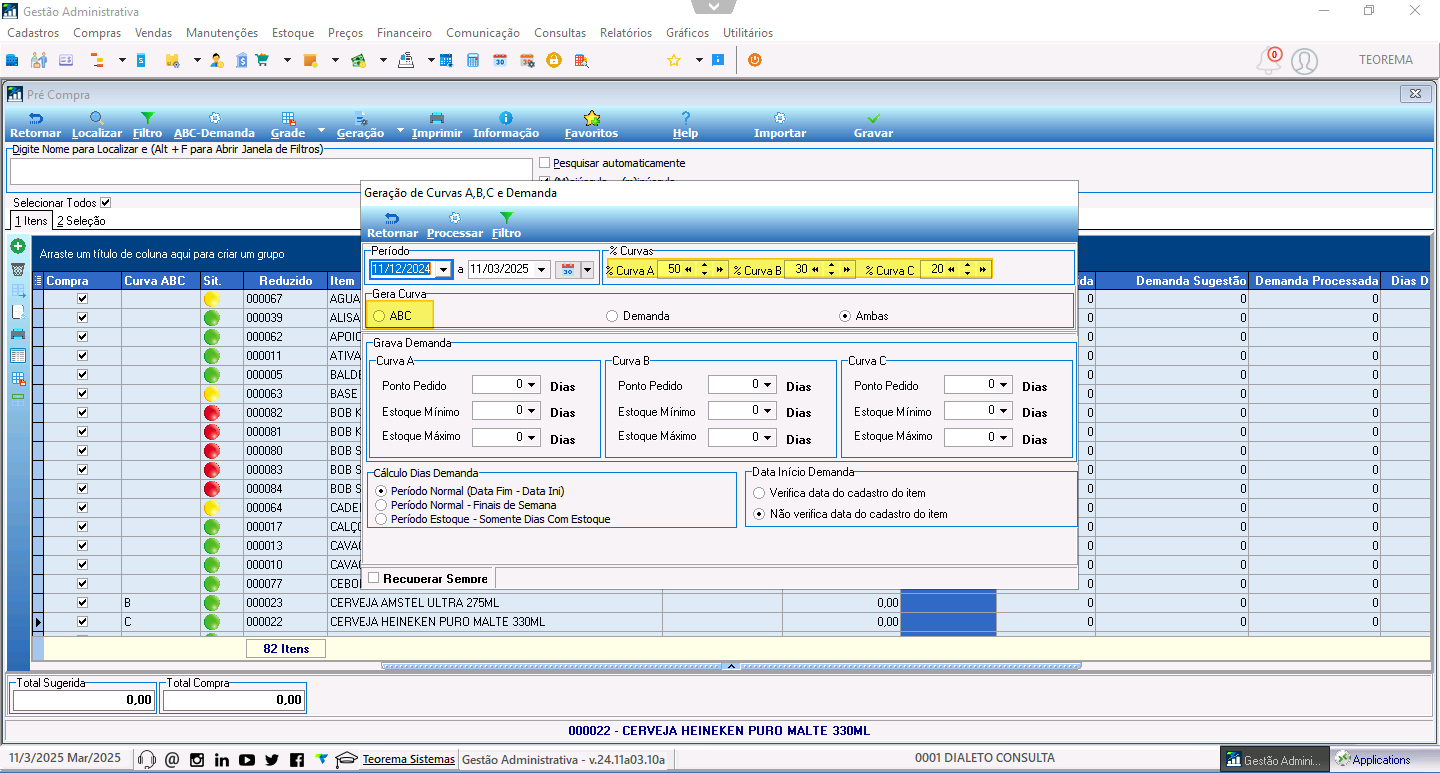Click the Retornar icon in the curve dialog
This screenshot has height=773, width=1440.
pos(392,218)
